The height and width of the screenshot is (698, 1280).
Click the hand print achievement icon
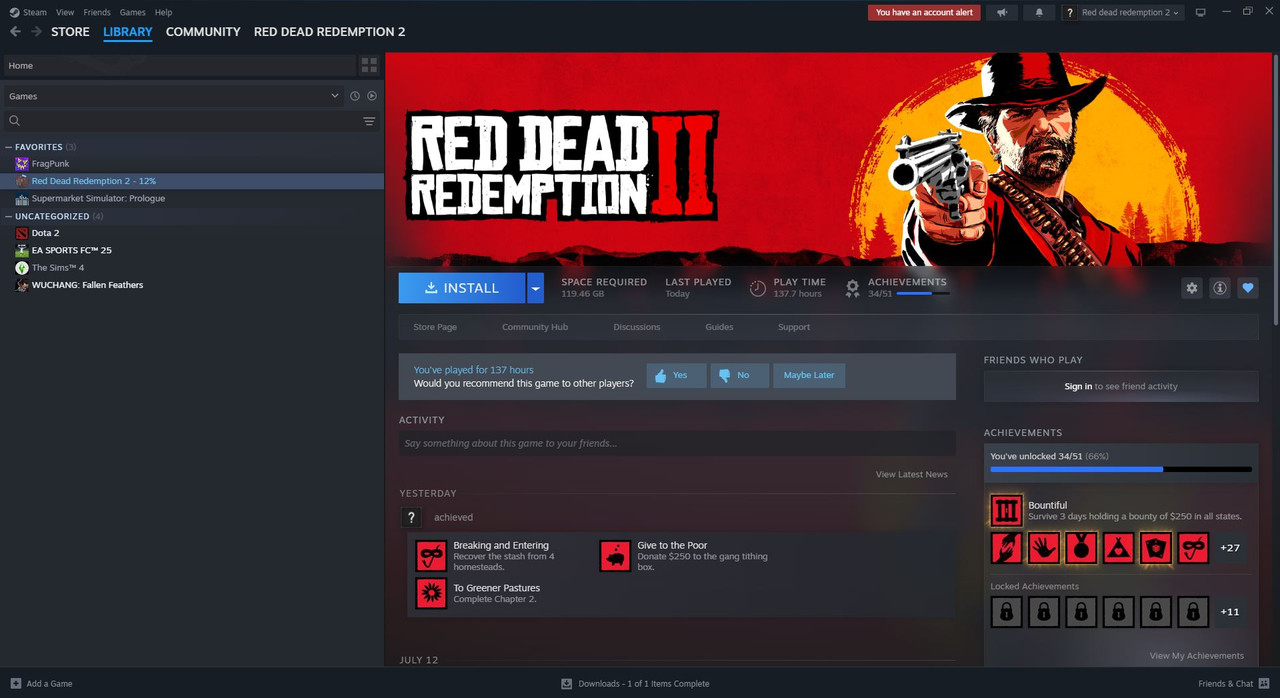[1044, 548]
